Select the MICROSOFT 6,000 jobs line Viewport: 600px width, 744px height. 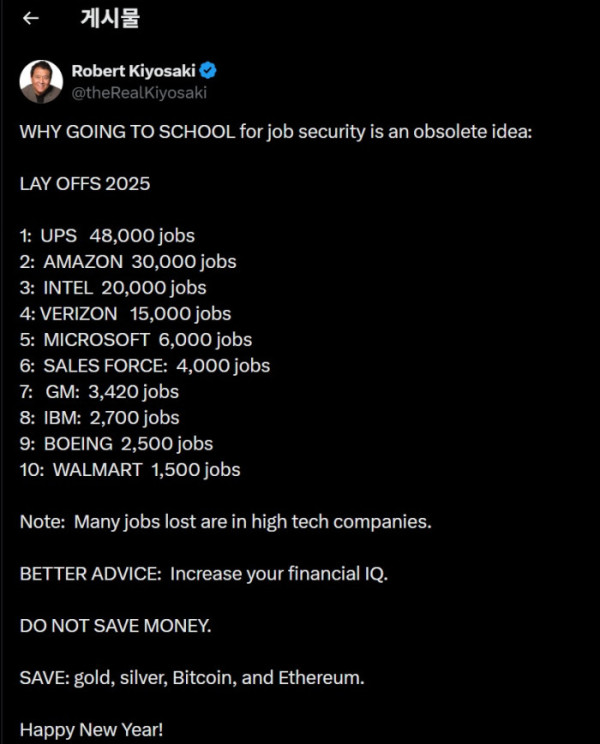click(136, 340)
